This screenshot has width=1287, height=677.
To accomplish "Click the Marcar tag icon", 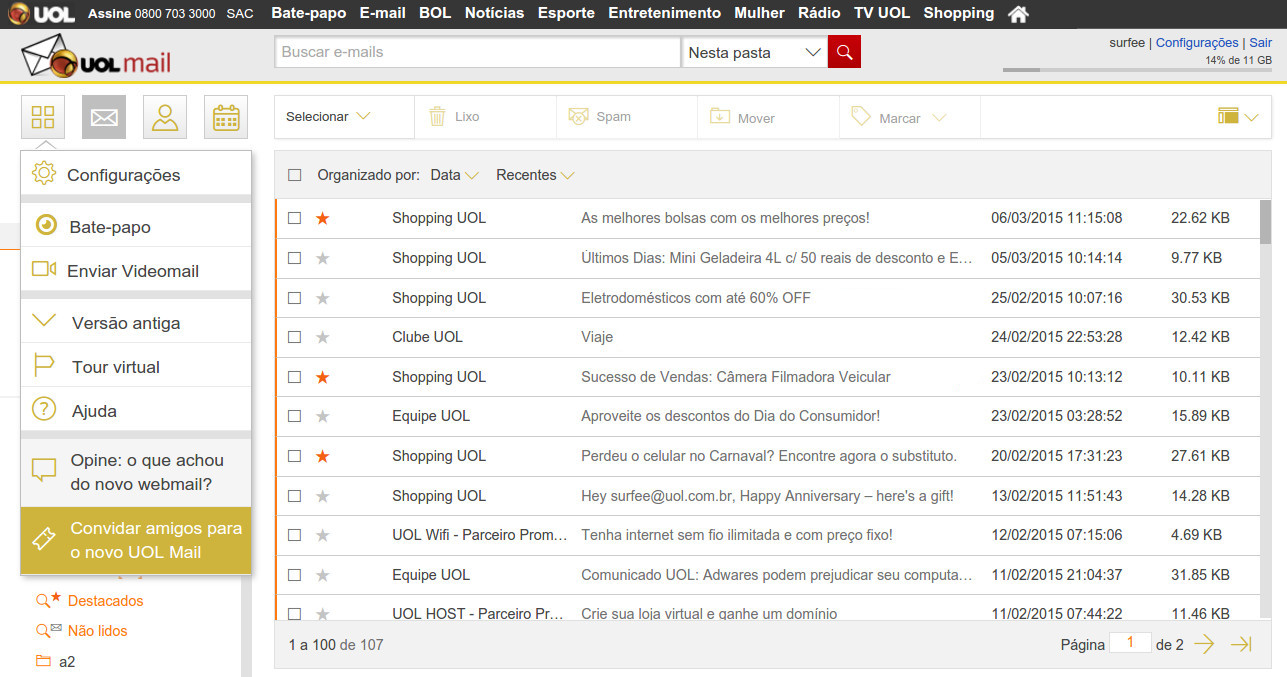I will click(861, 117).
